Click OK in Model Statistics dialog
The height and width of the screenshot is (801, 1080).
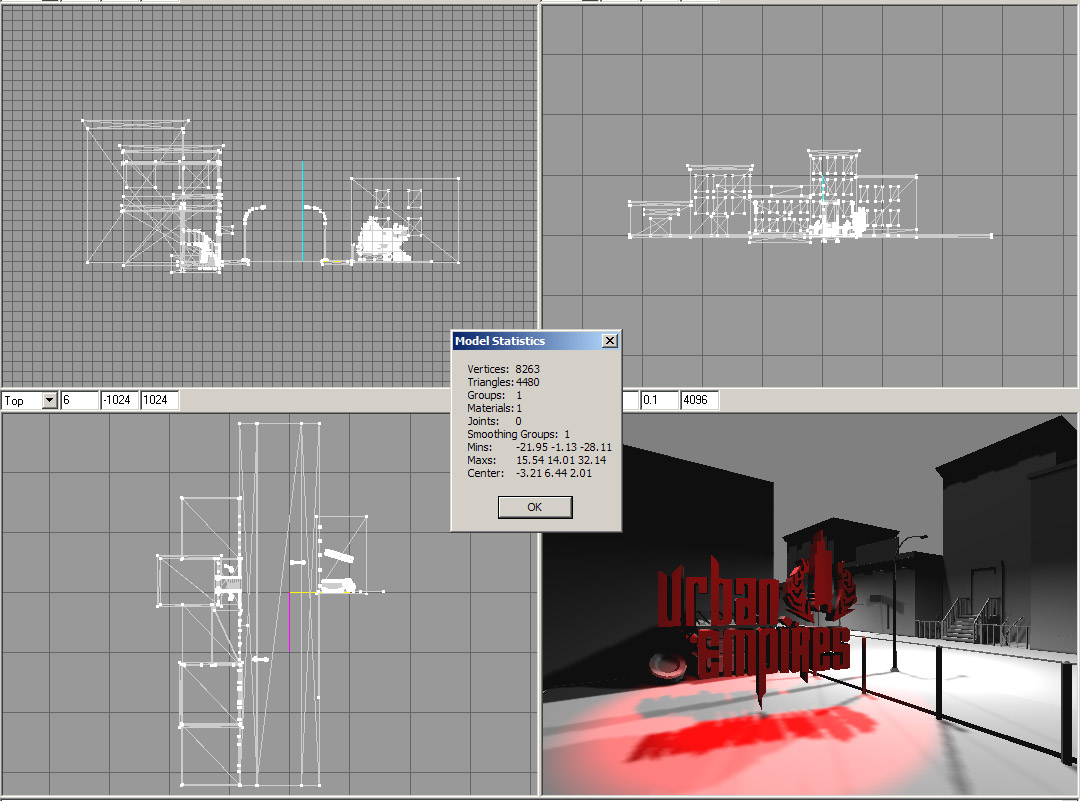[x=534, y=507]
